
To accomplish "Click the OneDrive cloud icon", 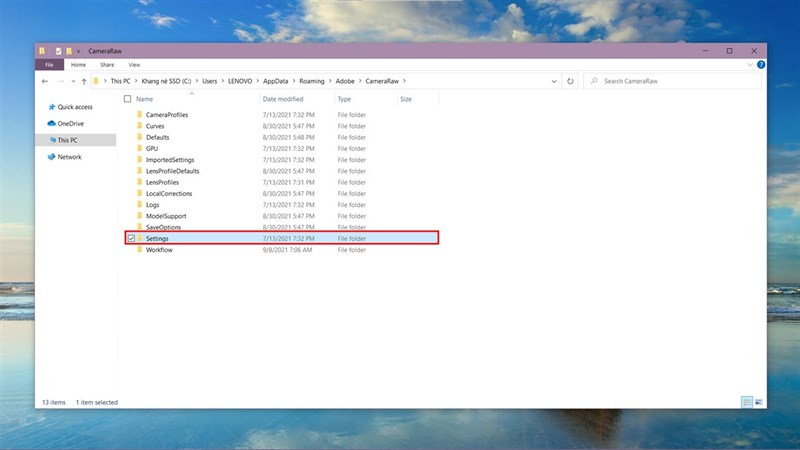I will click(52, 123).
